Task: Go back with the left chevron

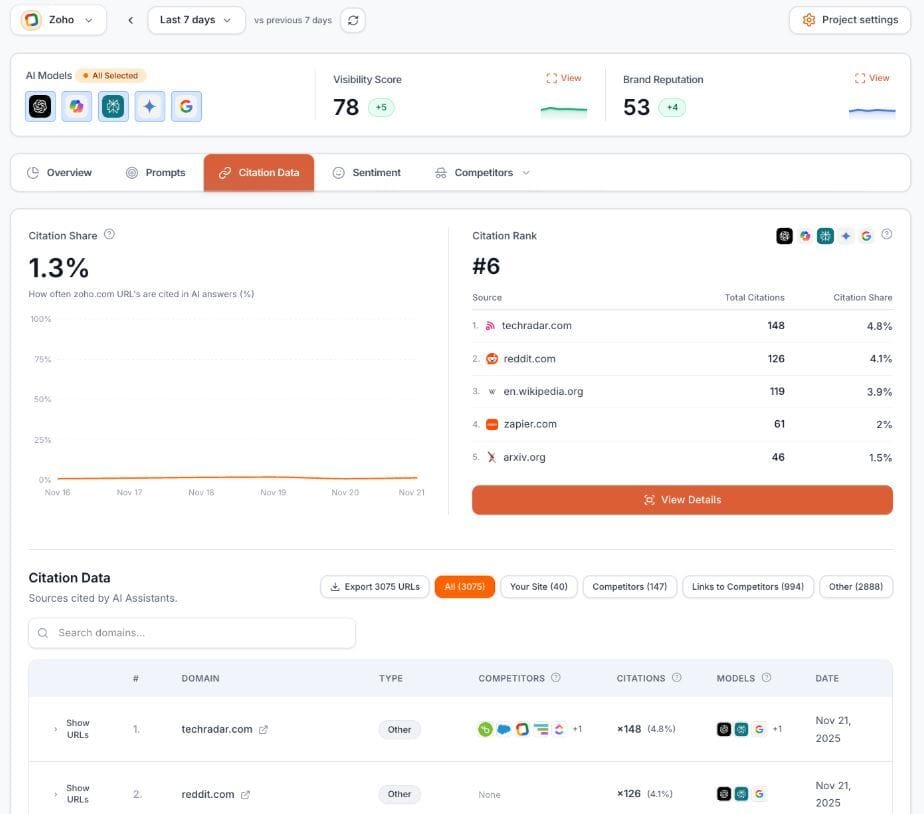Action: click(x=130, y=20)
